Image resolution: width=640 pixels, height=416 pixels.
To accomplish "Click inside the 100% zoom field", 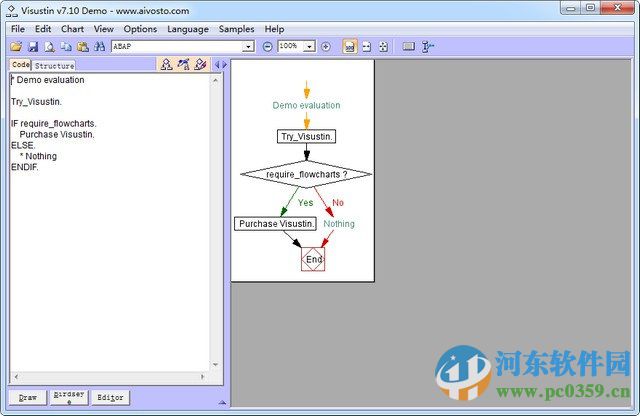I will 291,46.
